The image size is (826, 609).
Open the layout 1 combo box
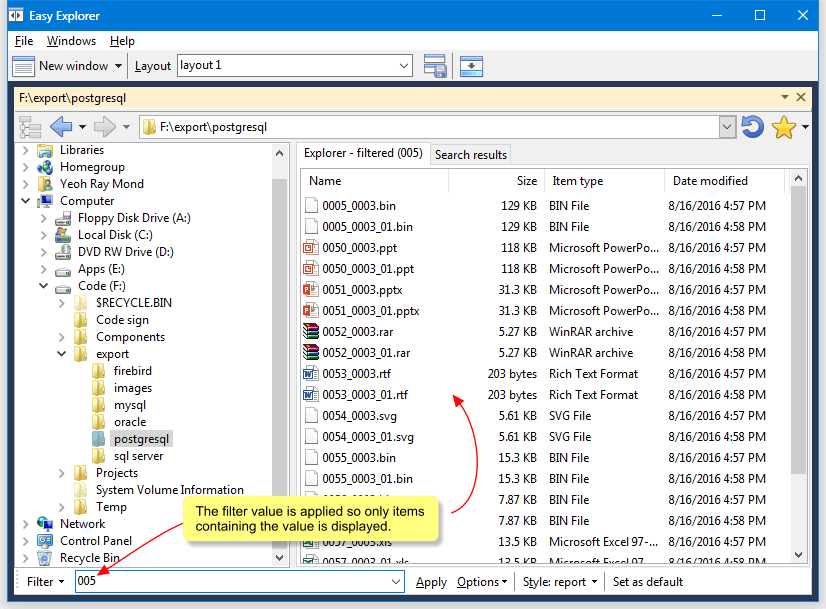click(x=294, y=66)
